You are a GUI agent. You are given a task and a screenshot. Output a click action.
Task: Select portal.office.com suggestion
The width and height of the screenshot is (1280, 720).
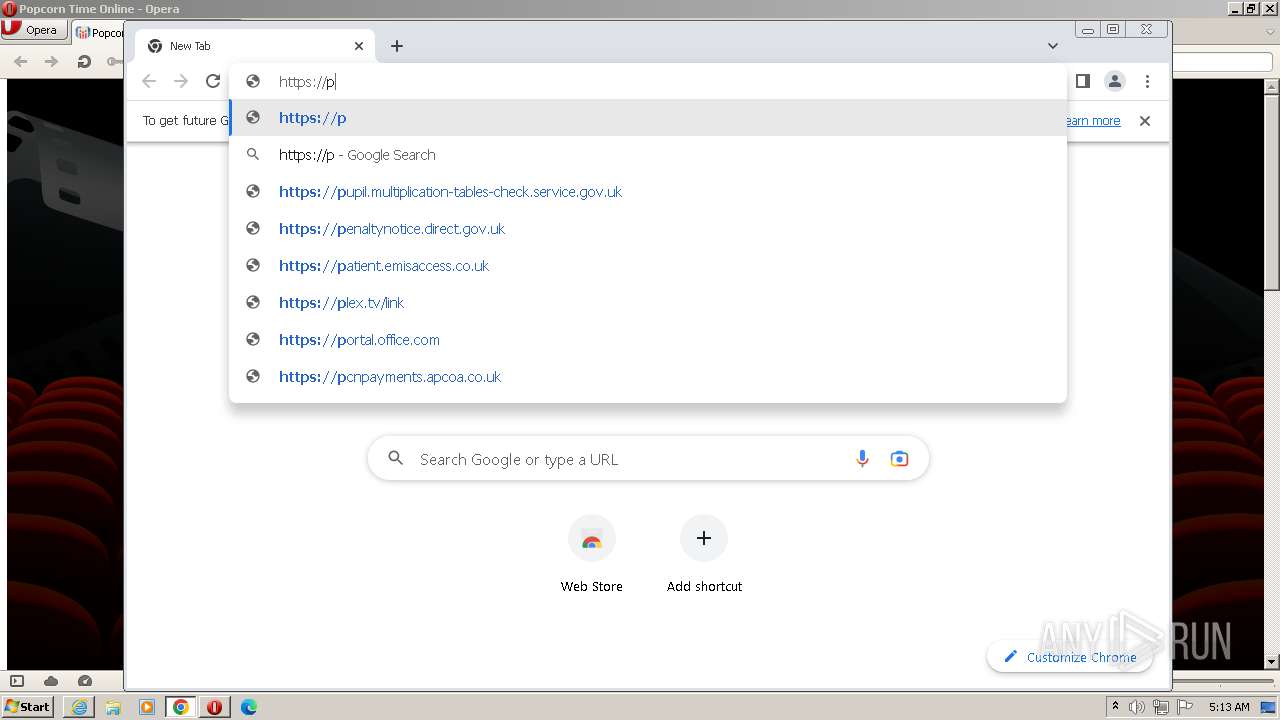point(648,340)
